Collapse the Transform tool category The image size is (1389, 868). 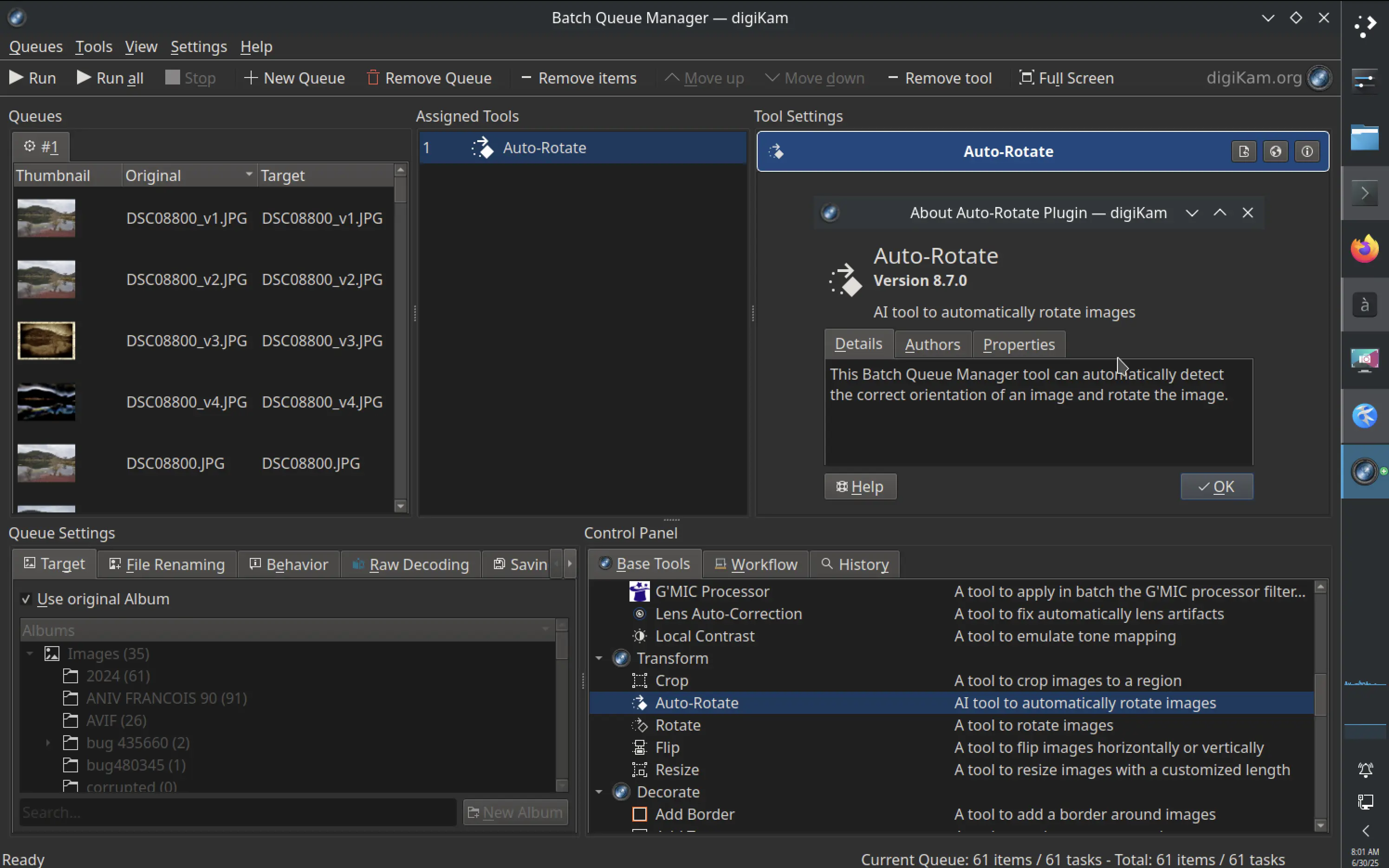[598, 658]
